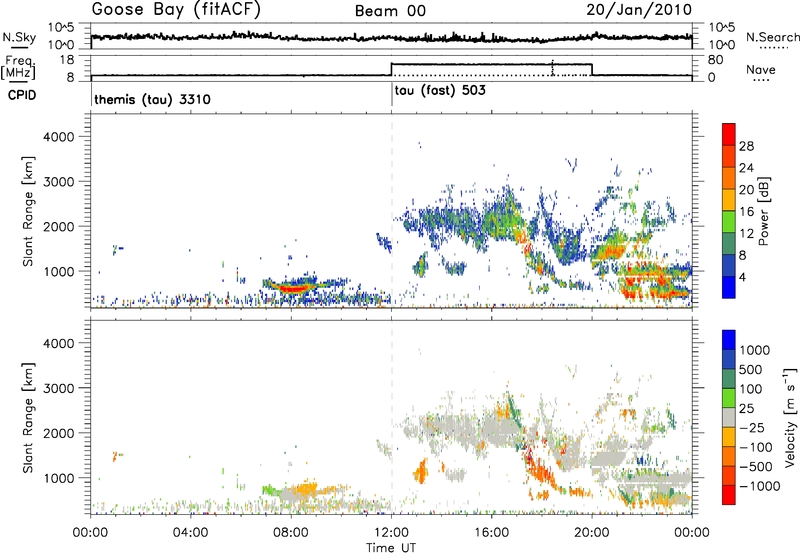Click the 'N.Search' legend label
The width and height of the screenshot is (800, 554).
tap(772, 37)
